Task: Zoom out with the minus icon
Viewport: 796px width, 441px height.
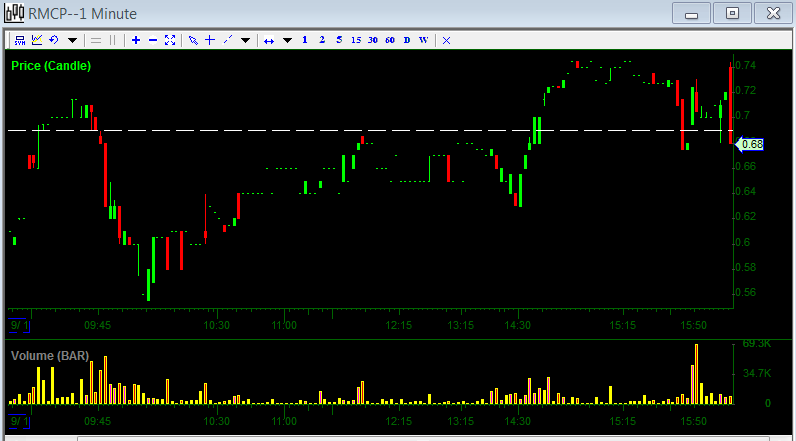Action: click(152, 40)
